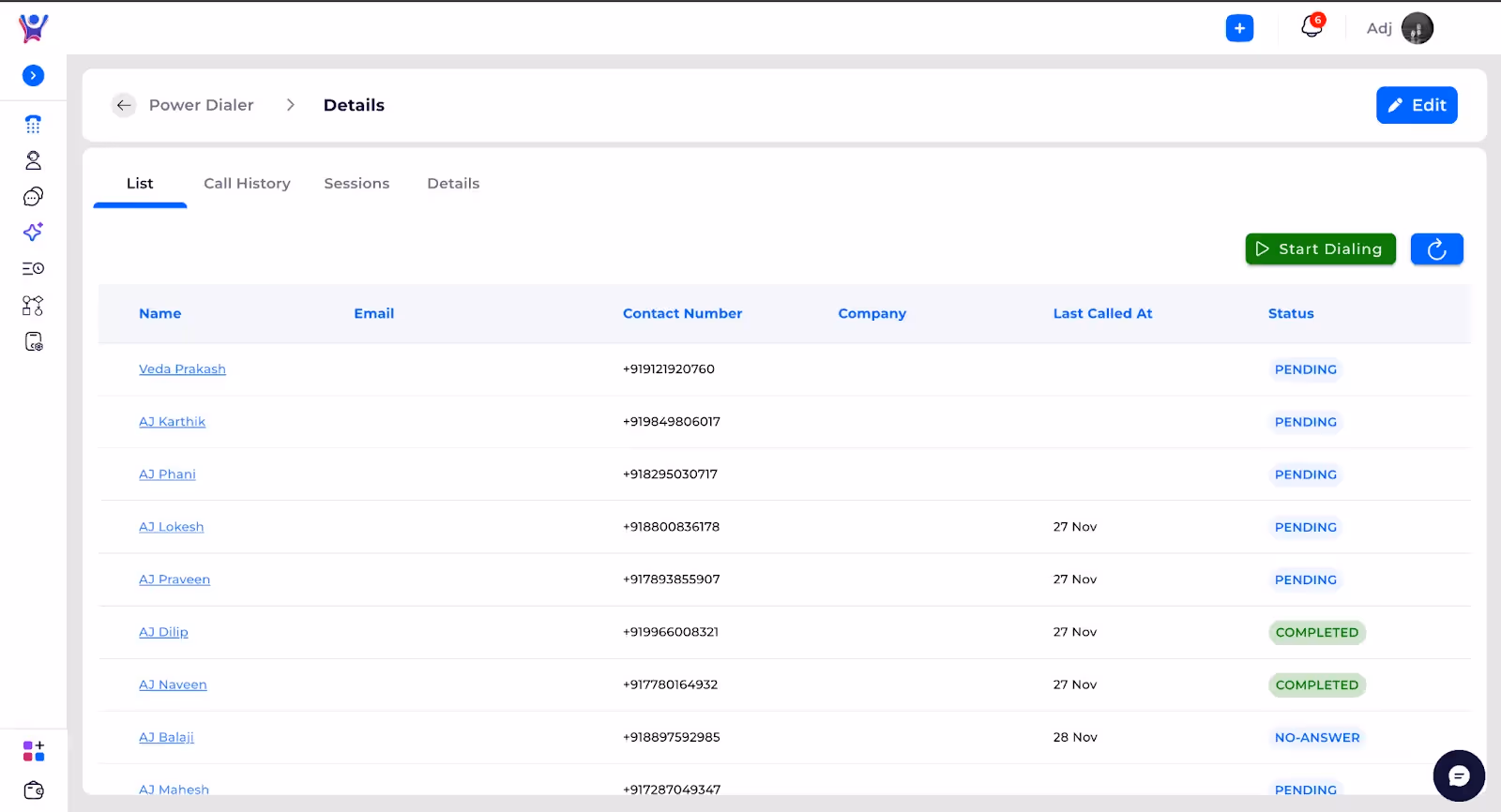
Task: Open the workflow nodes icon in sidebar
Action: pos(33,306)
